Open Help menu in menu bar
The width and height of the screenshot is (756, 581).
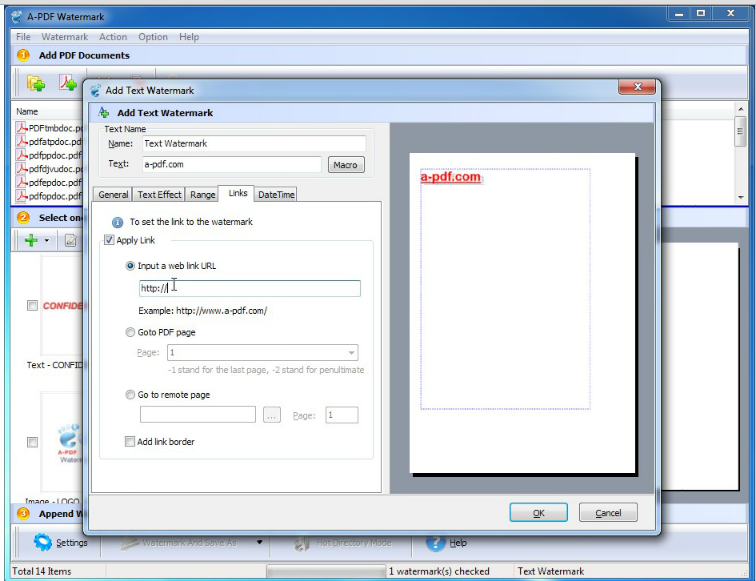click(189, 37)
